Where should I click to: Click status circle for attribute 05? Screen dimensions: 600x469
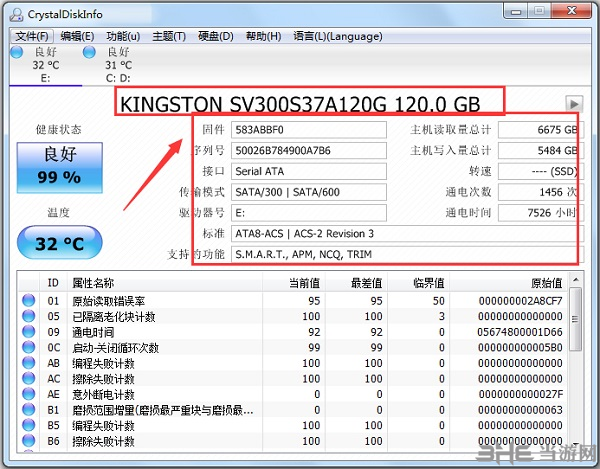(x=28, y=316)
